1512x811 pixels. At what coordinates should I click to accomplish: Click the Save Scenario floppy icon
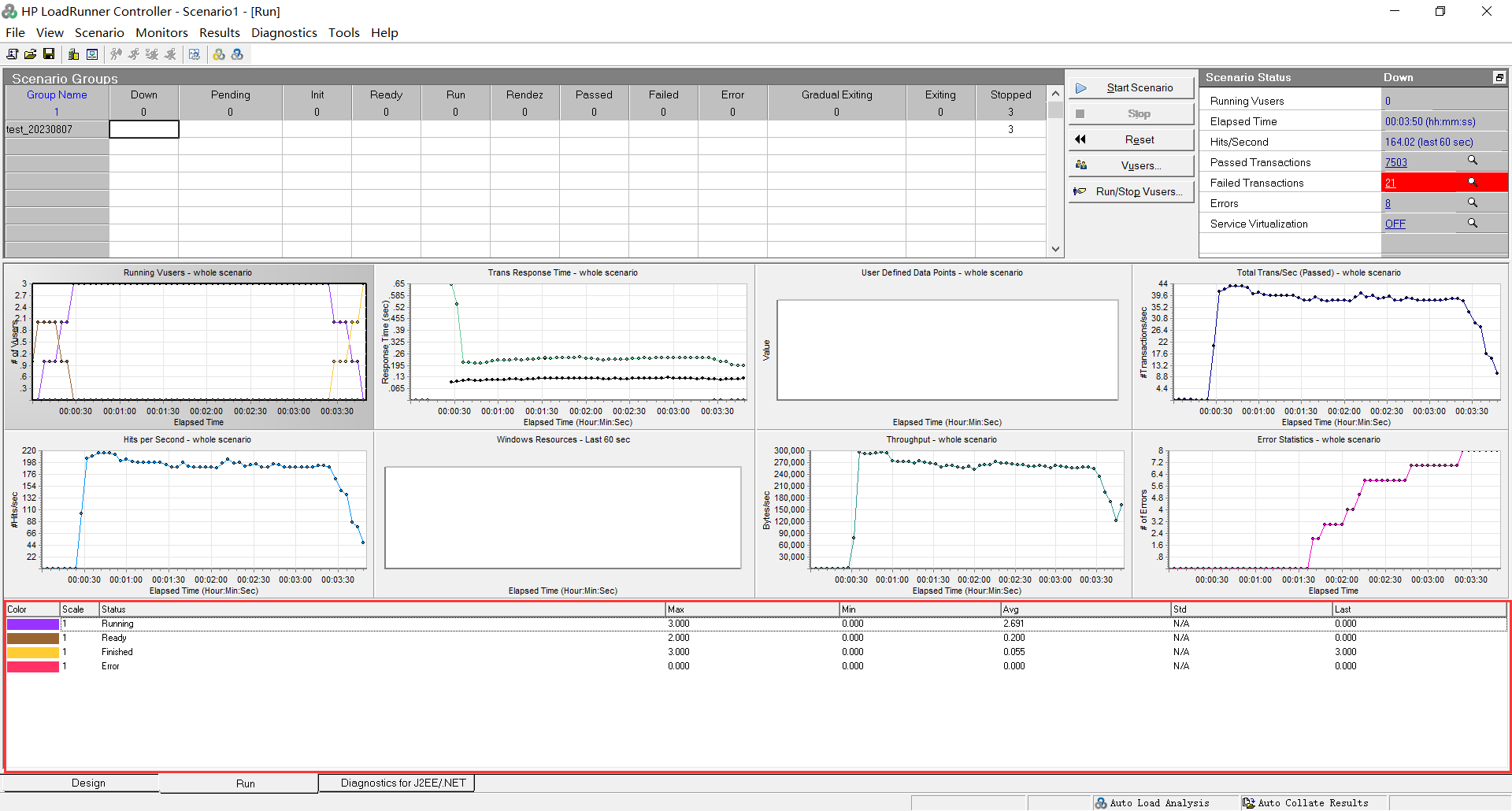pos(49,54)
